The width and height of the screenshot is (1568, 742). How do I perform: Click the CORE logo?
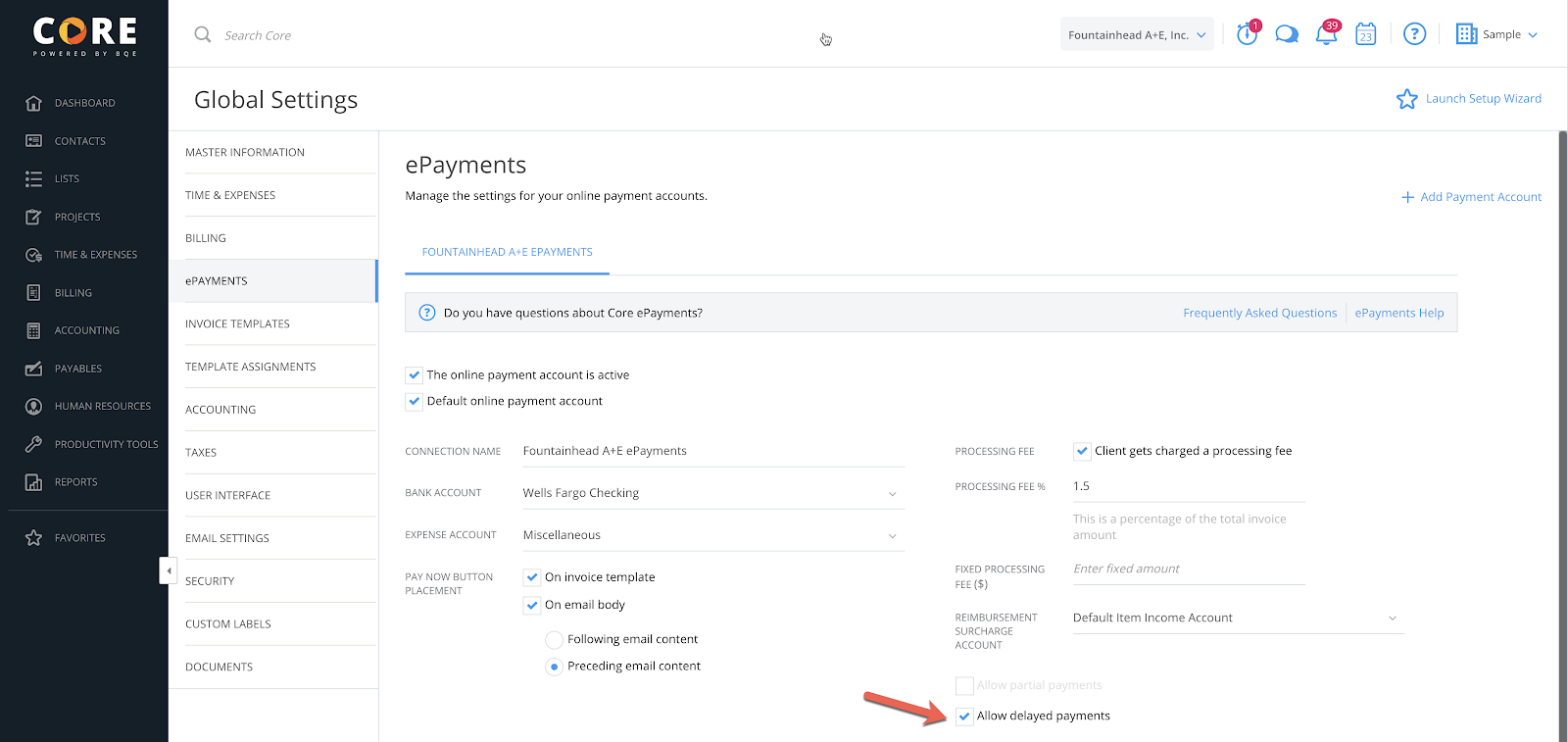click(x=85, y=36)
